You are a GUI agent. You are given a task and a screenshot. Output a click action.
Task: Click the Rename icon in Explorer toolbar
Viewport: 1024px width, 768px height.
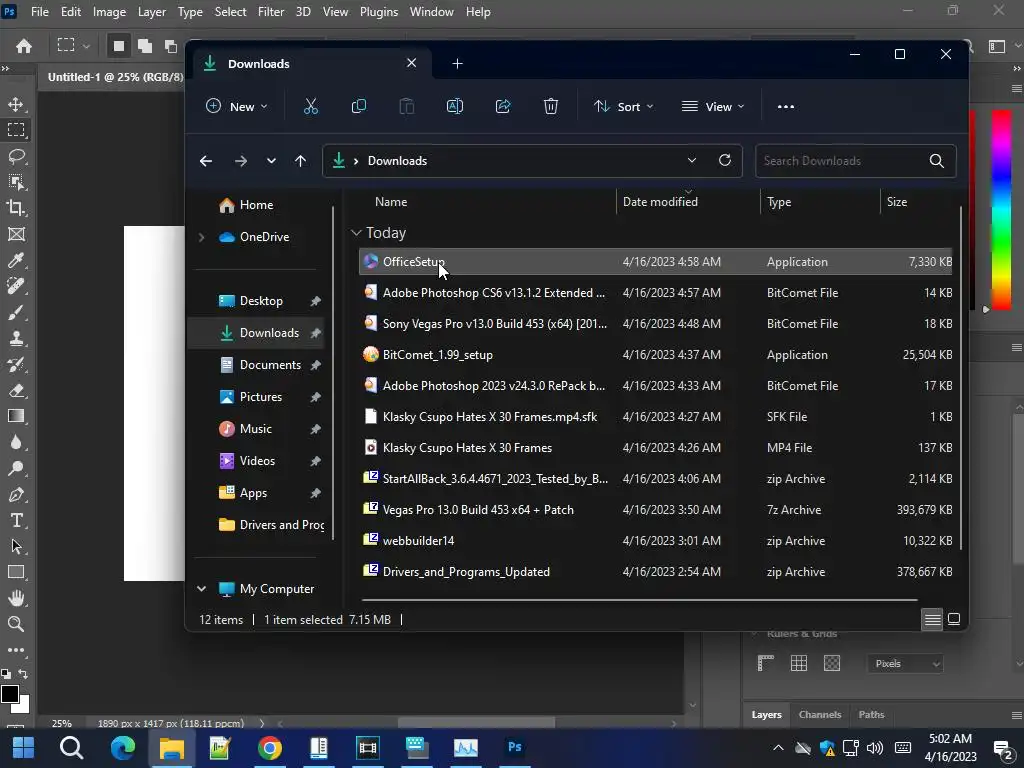coord(455,106)
